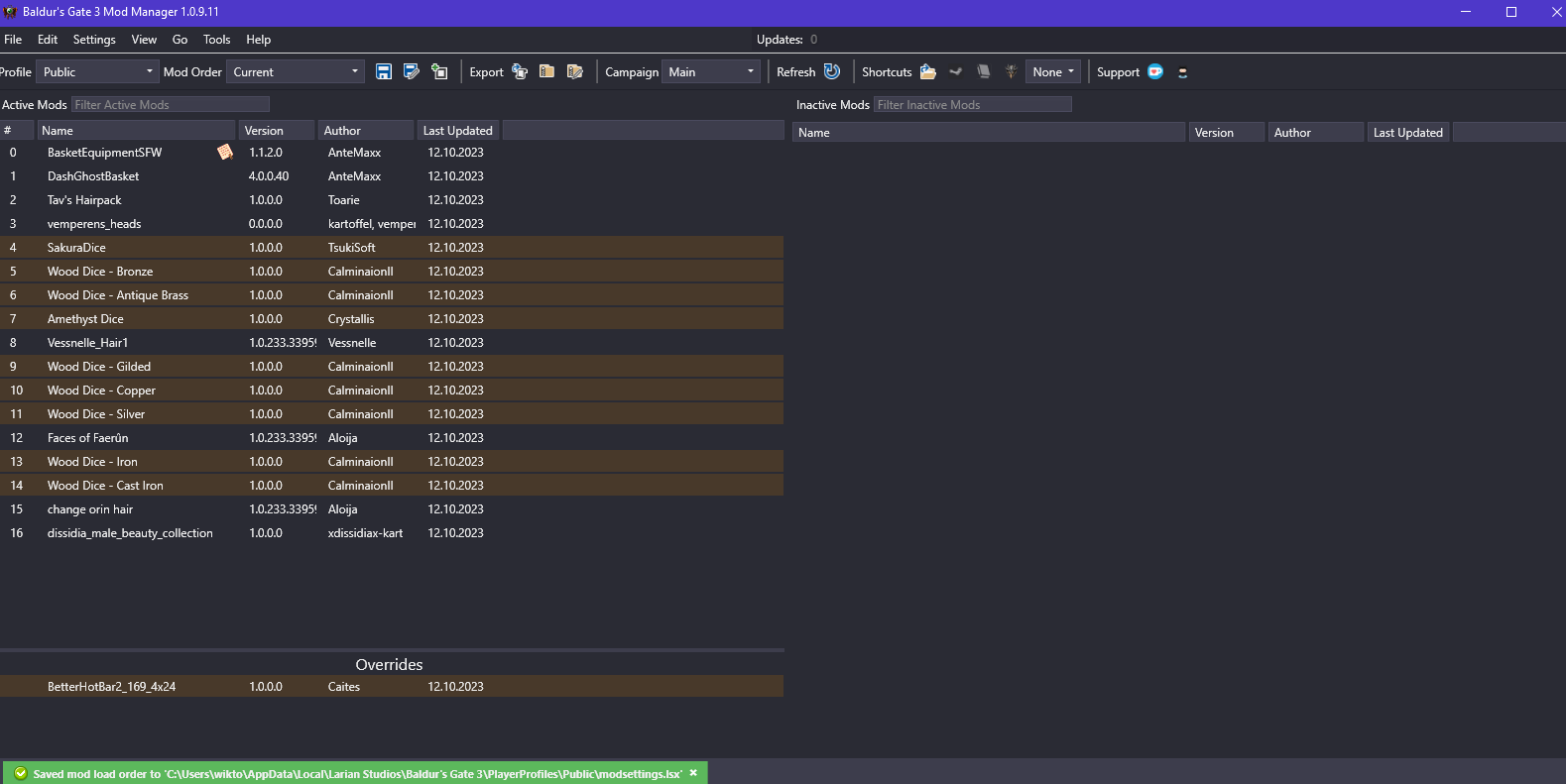
Task: Open the Profile dropdown showing Public
Action: (x=97, y=71)
